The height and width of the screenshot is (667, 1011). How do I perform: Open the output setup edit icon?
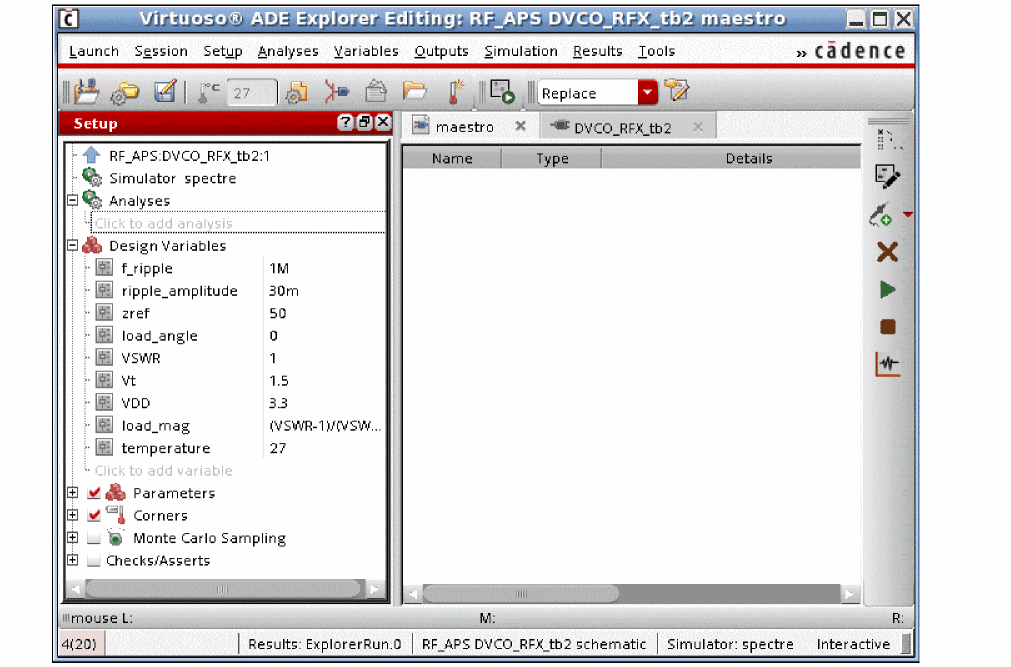887,177
